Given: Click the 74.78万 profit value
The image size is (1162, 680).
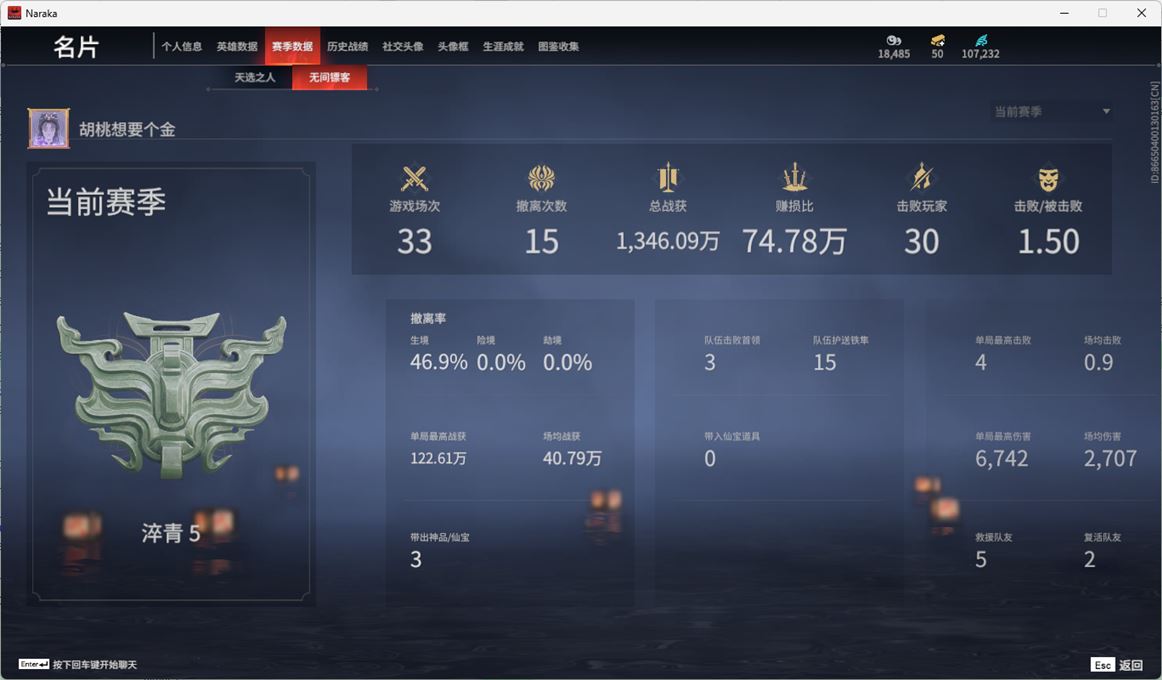Looking at the screenshot, I should 794,241.
